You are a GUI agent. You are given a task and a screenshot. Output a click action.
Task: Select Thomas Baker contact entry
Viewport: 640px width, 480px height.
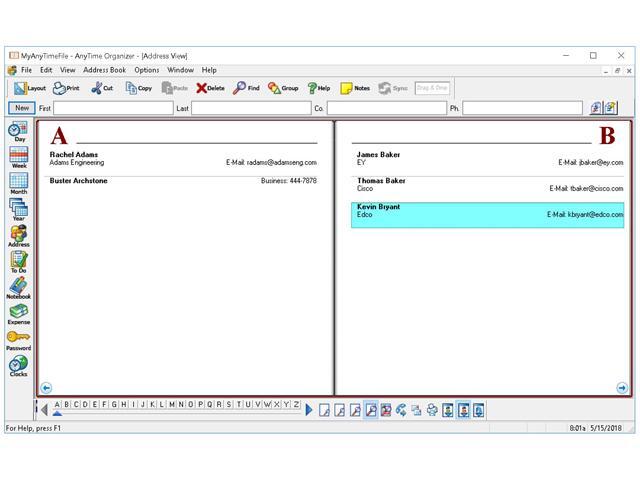tap(488, 184)
